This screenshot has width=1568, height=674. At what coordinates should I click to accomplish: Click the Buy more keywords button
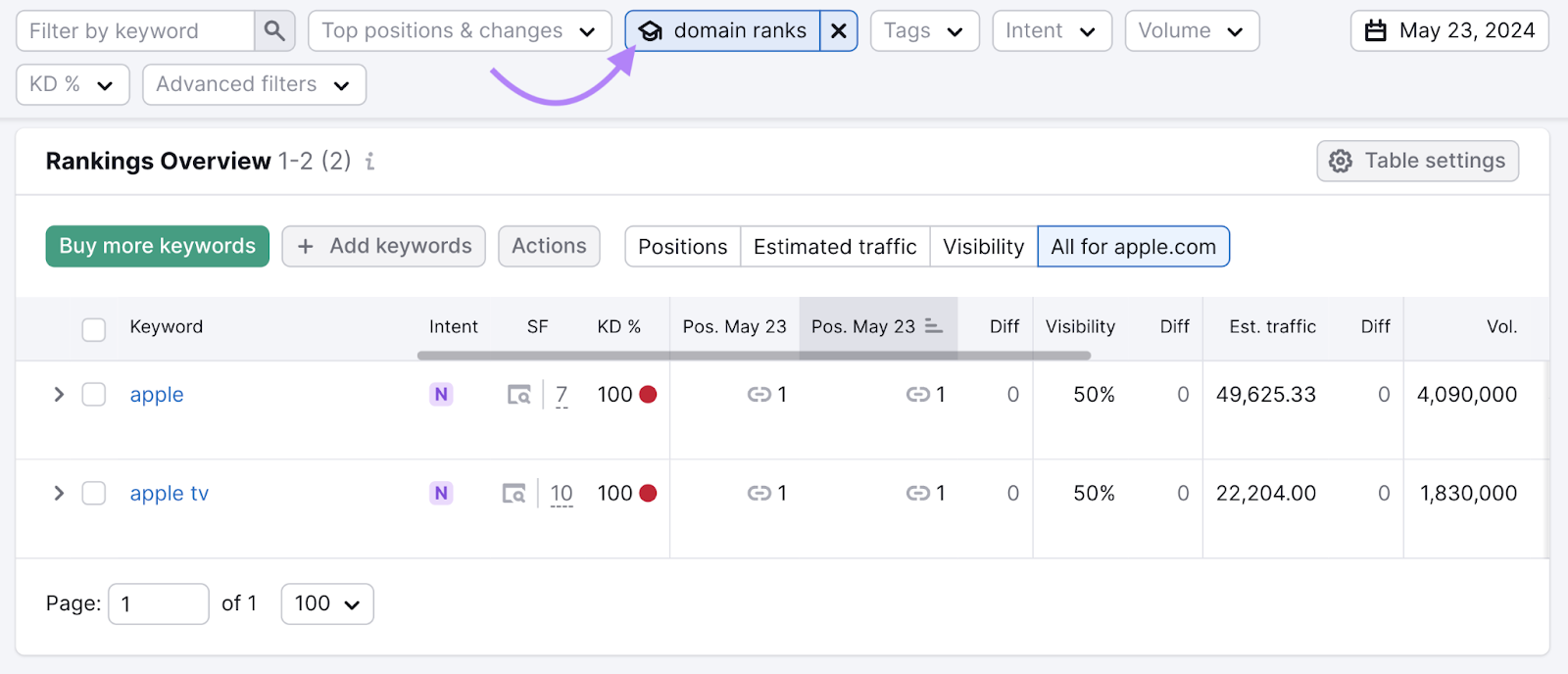pyautogui.click(x=158, y=247)
